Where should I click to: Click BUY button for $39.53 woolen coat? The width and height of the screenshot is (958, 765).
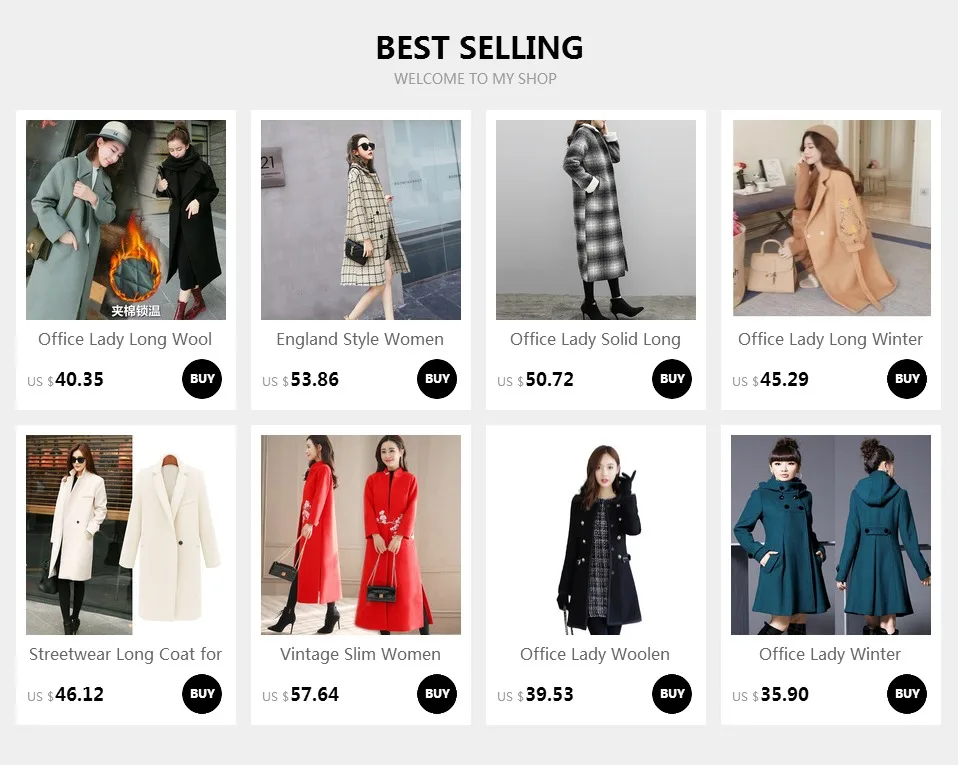pos(672,694)
